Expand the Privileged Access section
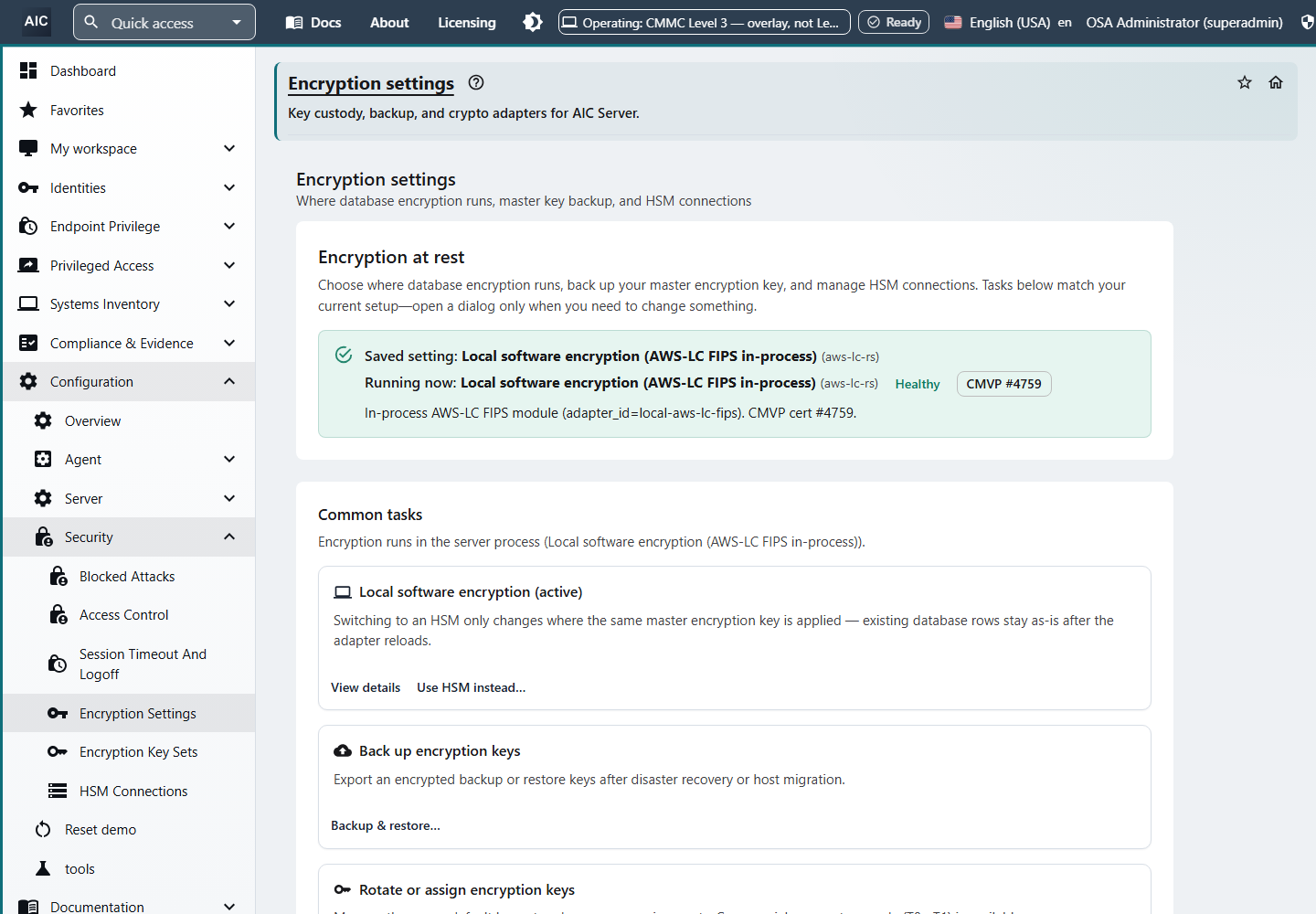This screenshot has width=1316, height=914. (129, 265)
